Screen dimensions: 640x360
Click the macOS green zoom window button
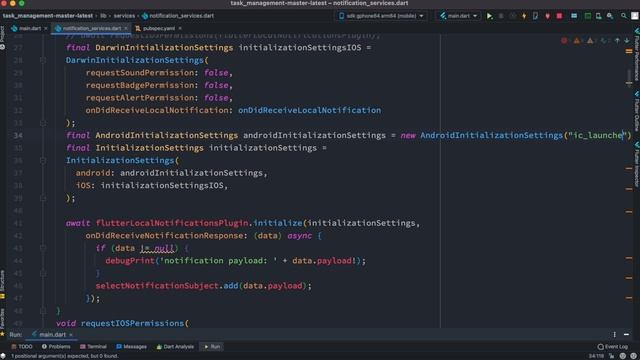[x=22, y=3]
